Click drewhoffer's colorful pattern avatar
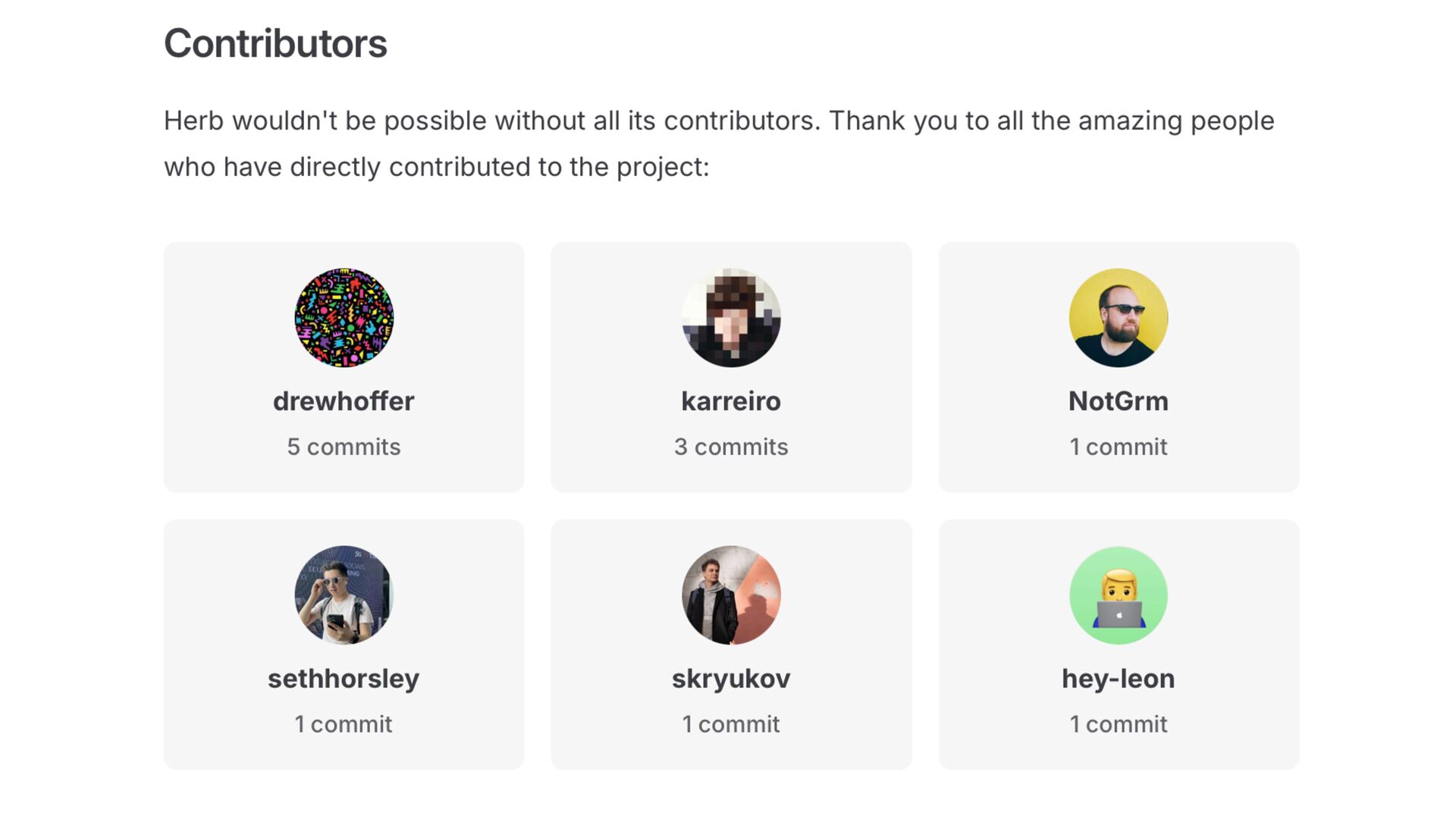 (344, 318)
